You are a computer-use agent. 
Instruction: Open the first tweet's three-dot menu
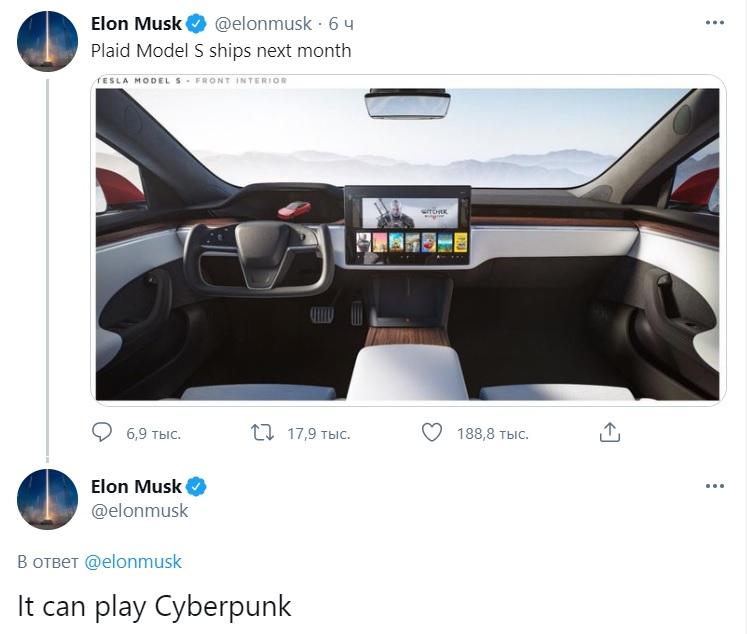(x=715, y=22)
